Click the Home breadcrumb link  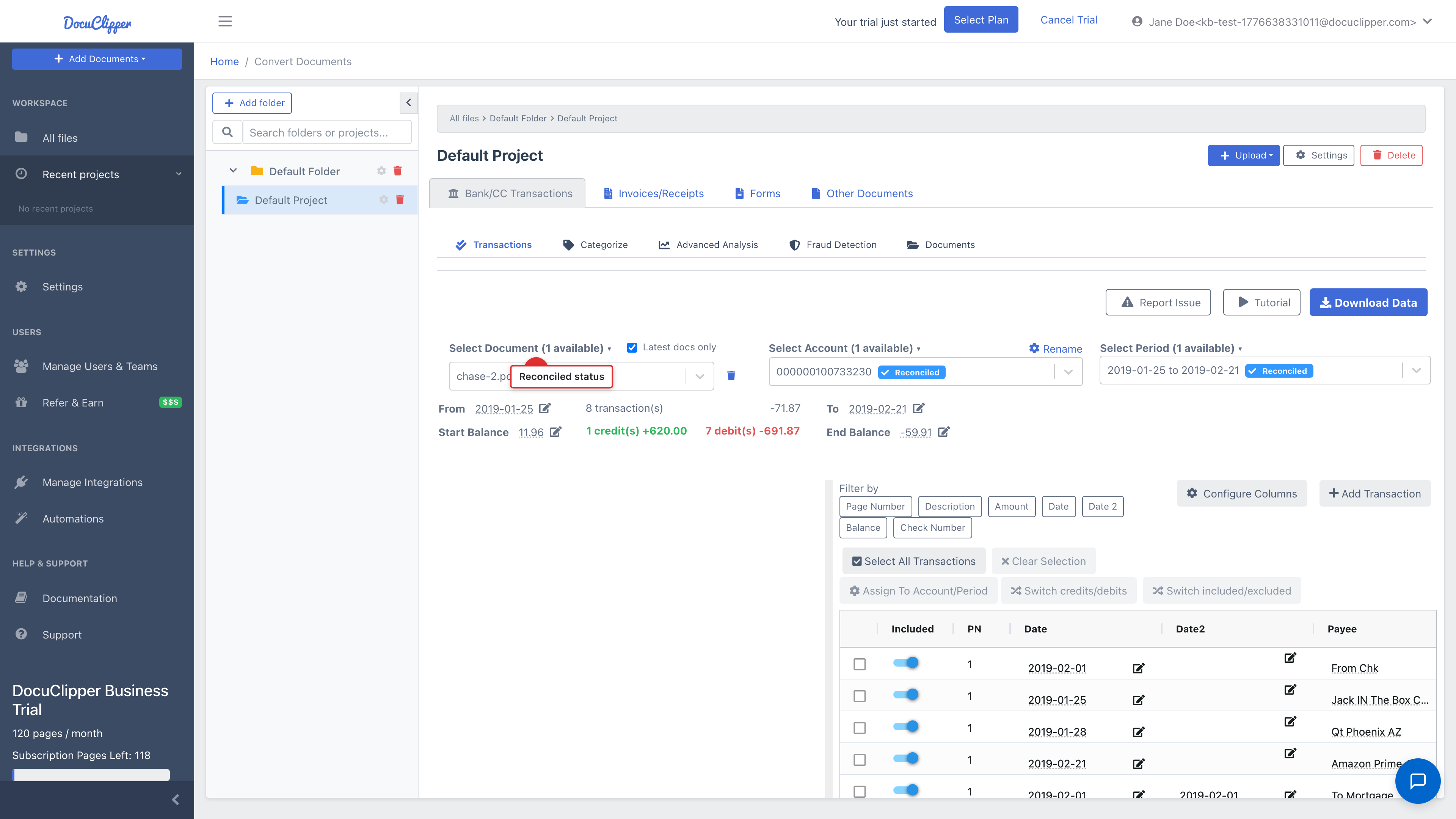224,61
